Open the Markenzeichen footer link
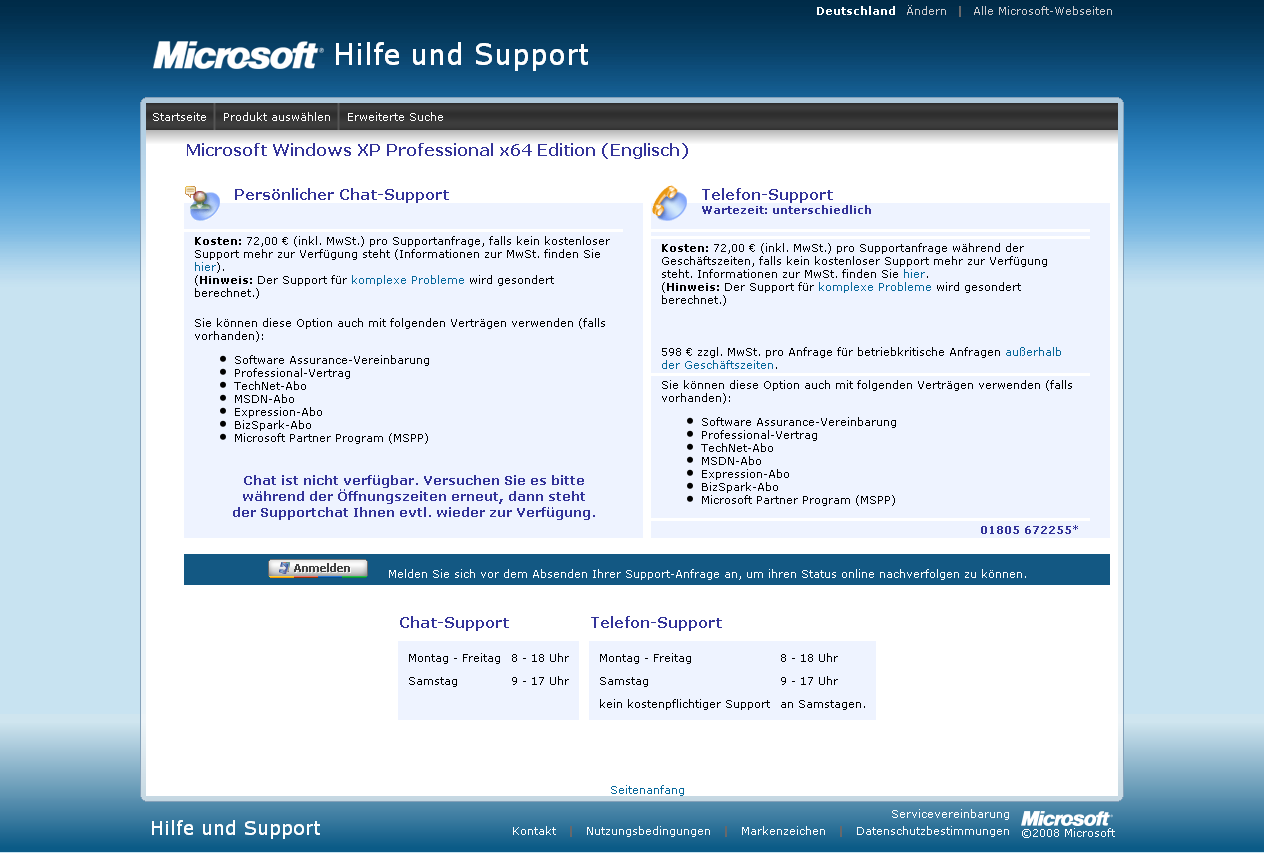The height and width of the screenshot is (853, 1264). [783, 831]
